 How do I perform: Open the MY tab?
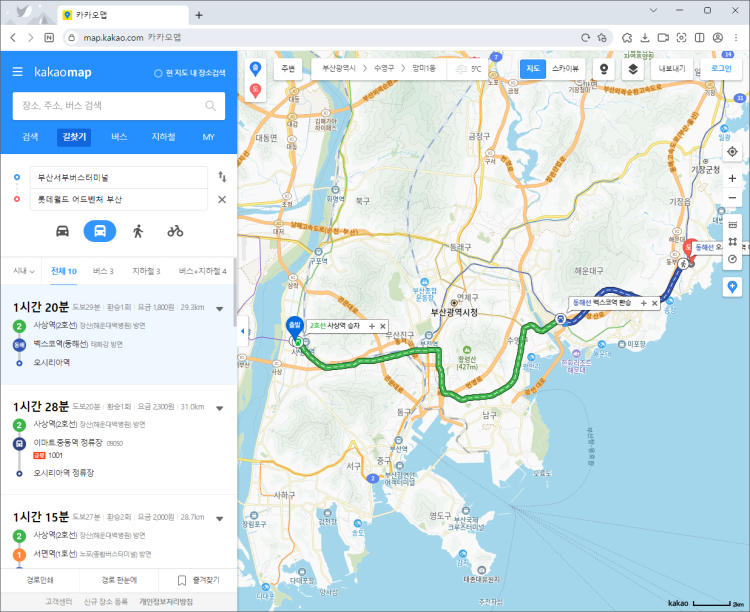pyautogui.click(x=209, y=137)
